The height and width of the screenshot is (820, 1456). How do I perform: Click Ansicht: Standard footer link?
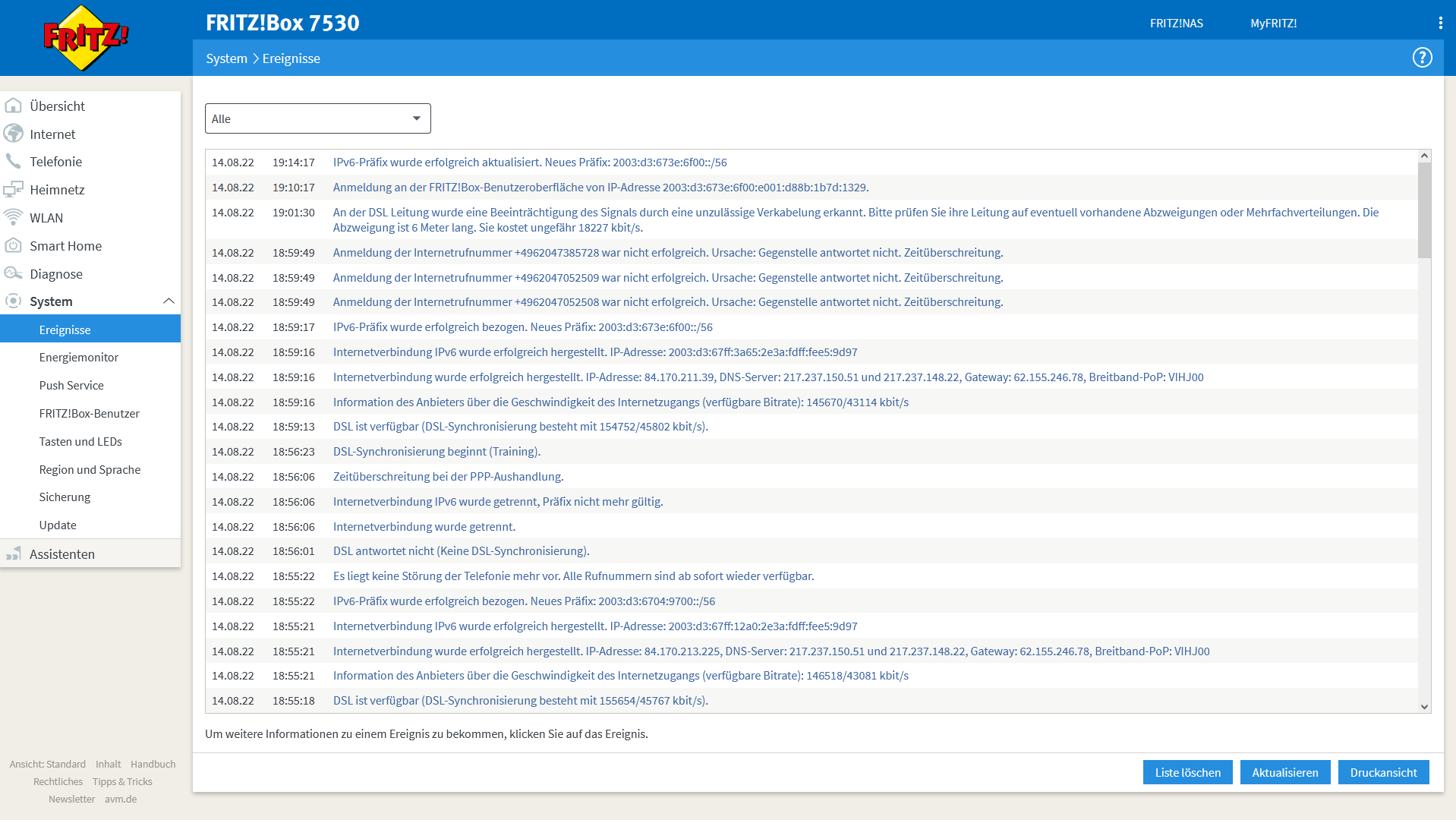tap(47, 764)
